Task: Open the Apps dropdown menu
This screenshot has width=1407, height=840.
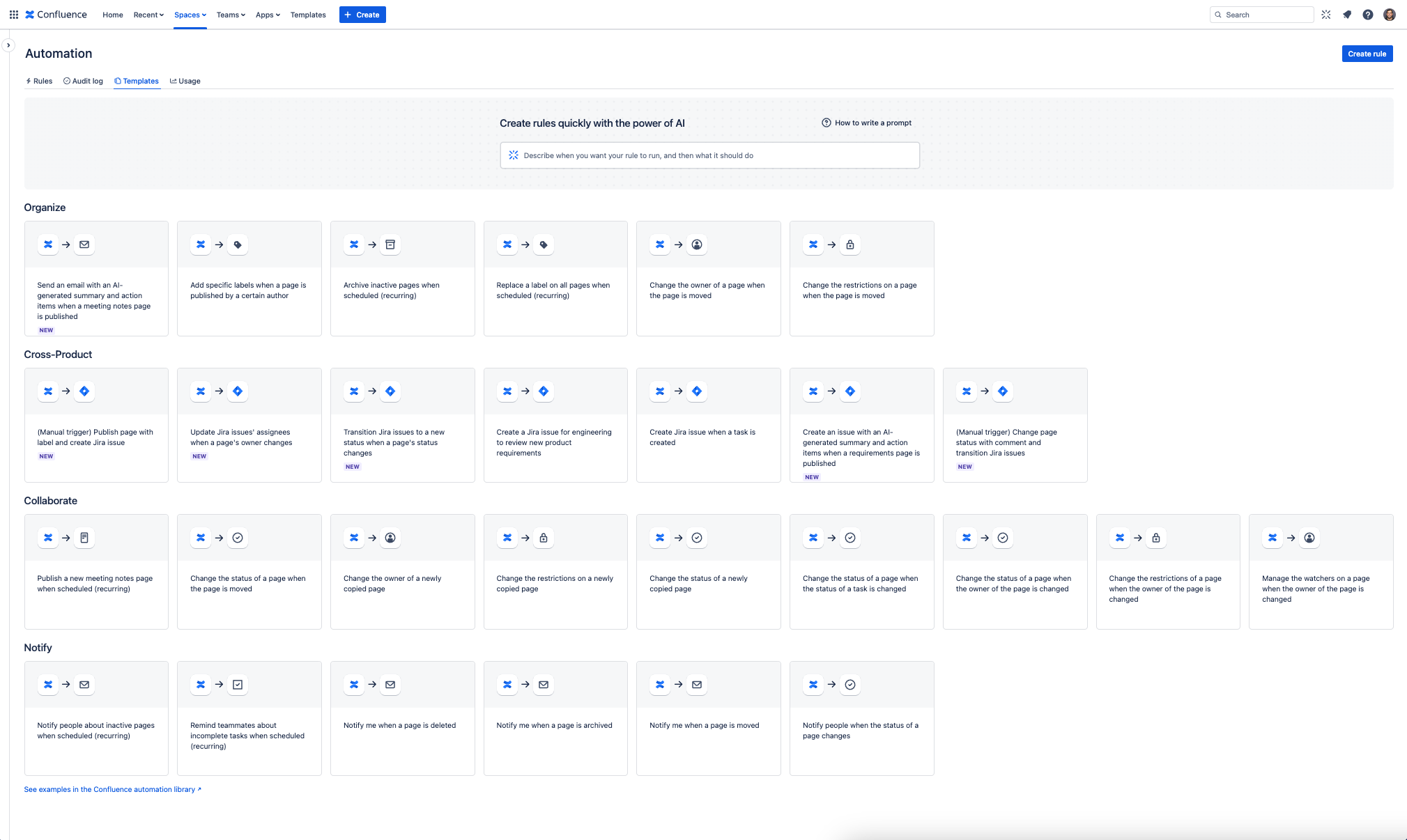Action: [268, 15]
